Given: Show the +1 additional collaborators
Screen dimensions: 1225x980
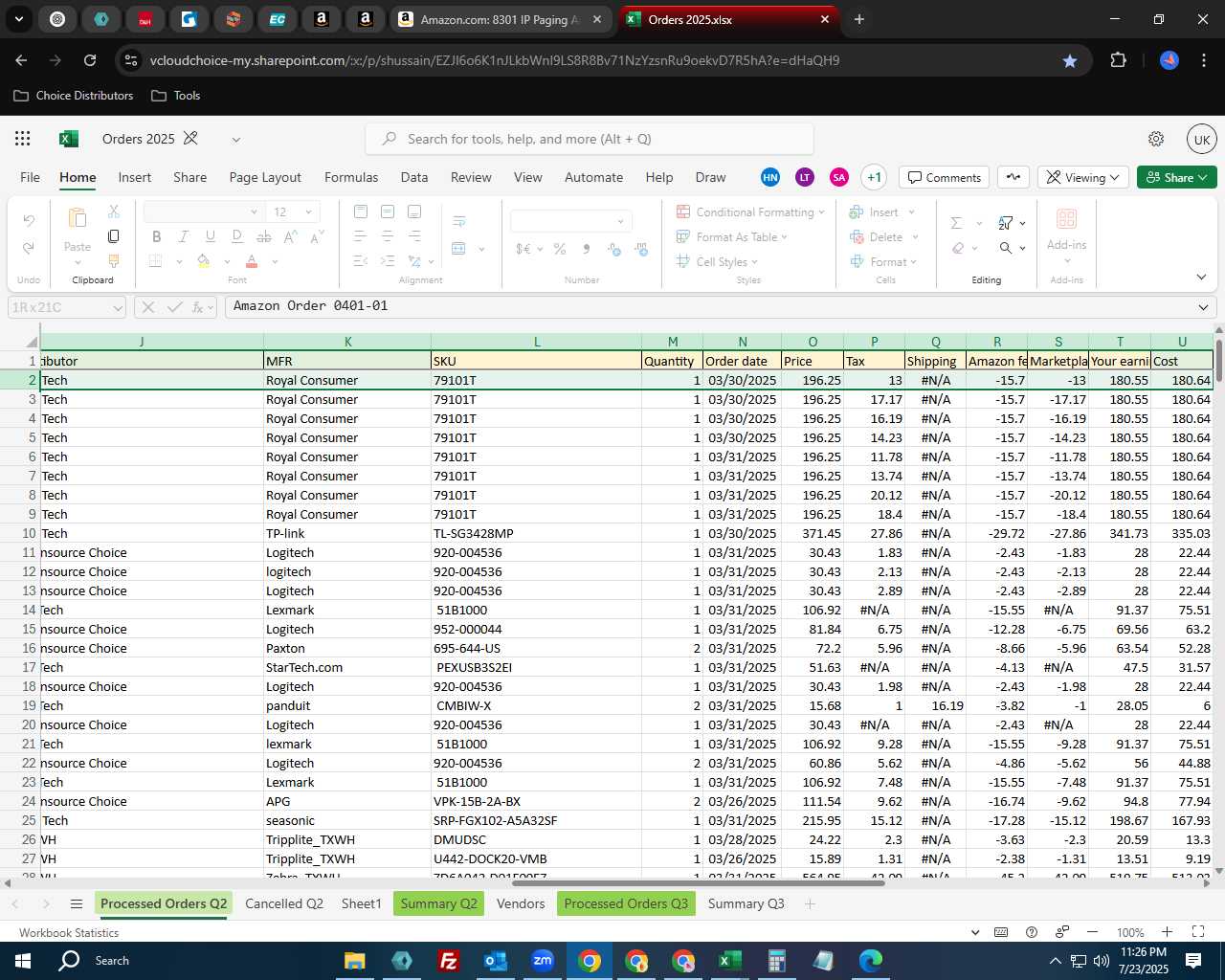Looking at the screenshot, I should [x=874, y=177].
